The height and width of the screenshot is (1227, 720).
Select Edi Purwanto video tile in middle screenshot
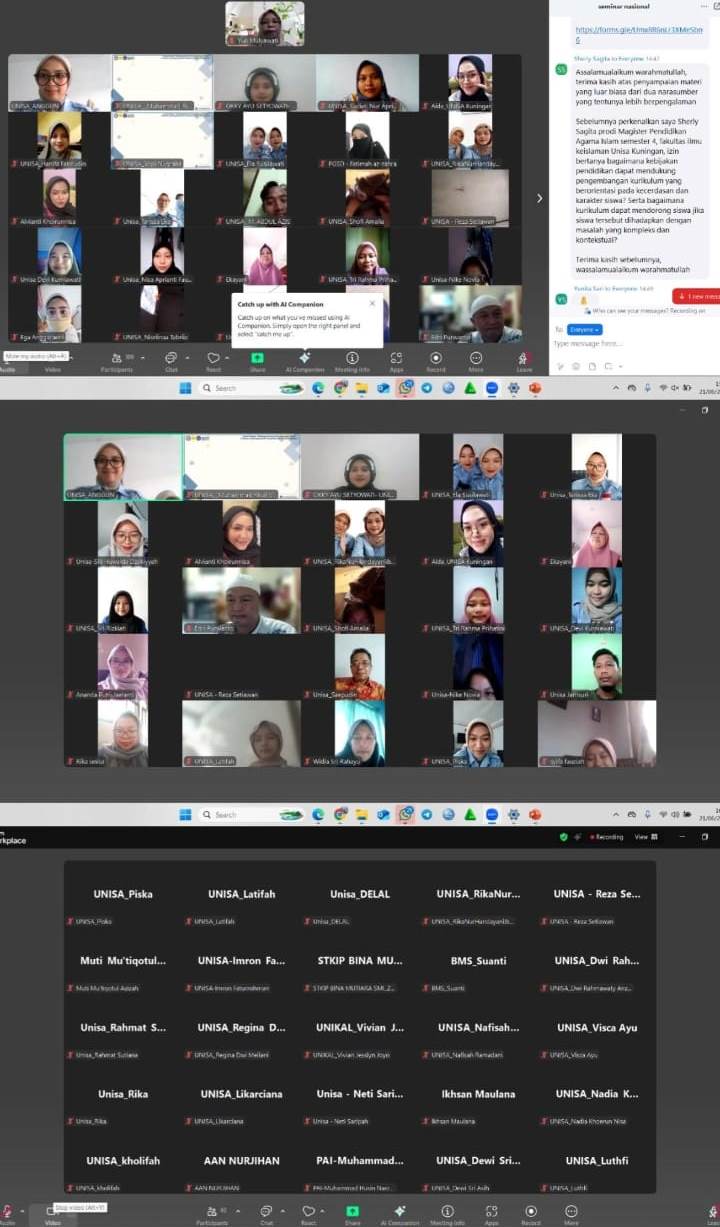click(x=241, y=601)
